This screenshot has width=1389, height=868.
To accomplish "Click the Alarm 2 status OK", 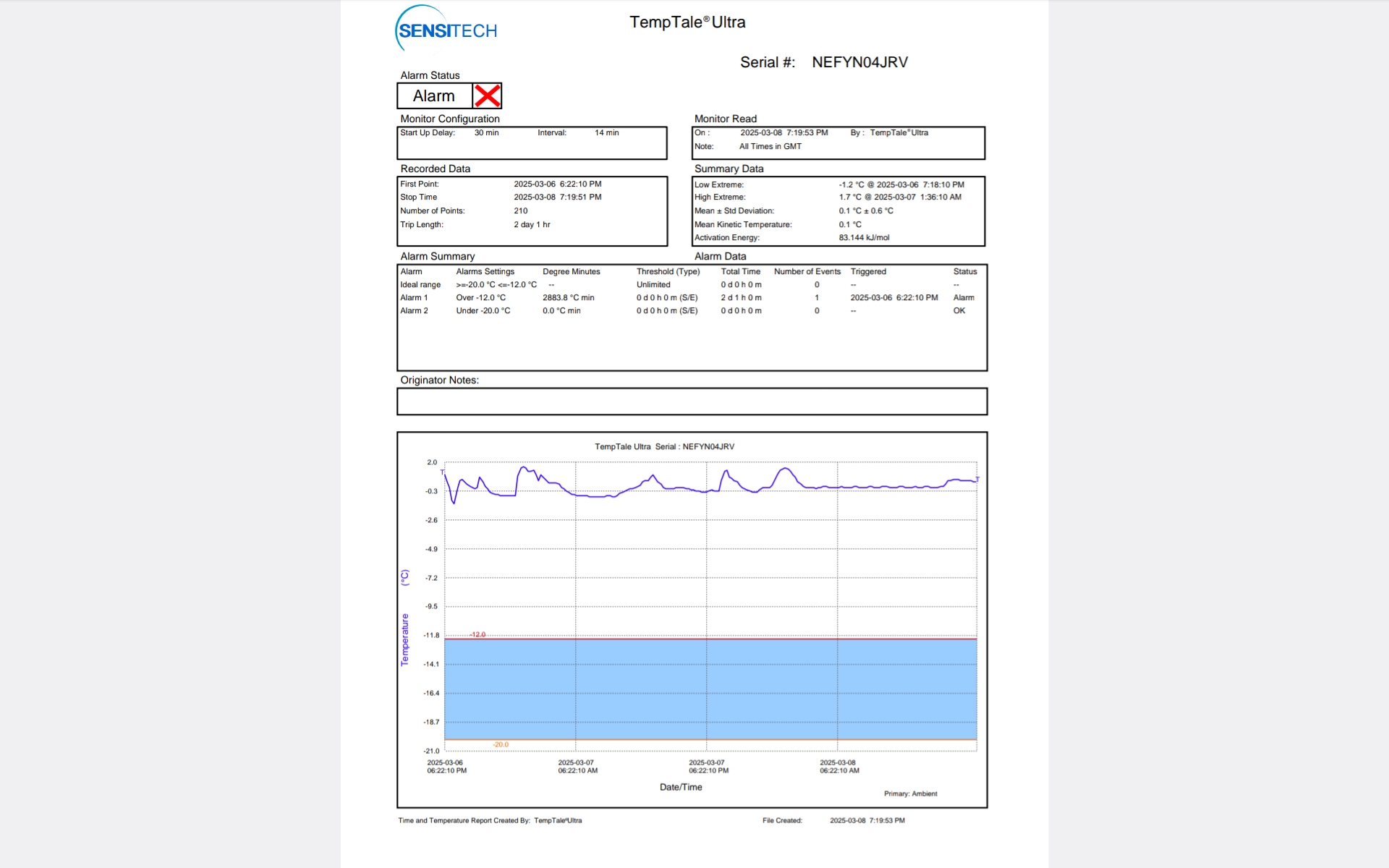I will pos(959,311).
